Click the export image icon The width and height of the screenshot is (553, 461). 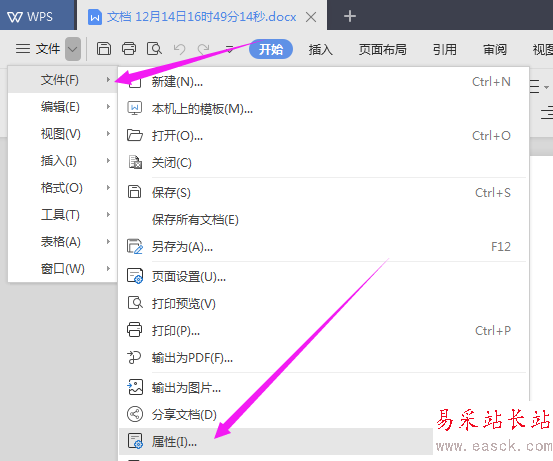tap(135, 387)
